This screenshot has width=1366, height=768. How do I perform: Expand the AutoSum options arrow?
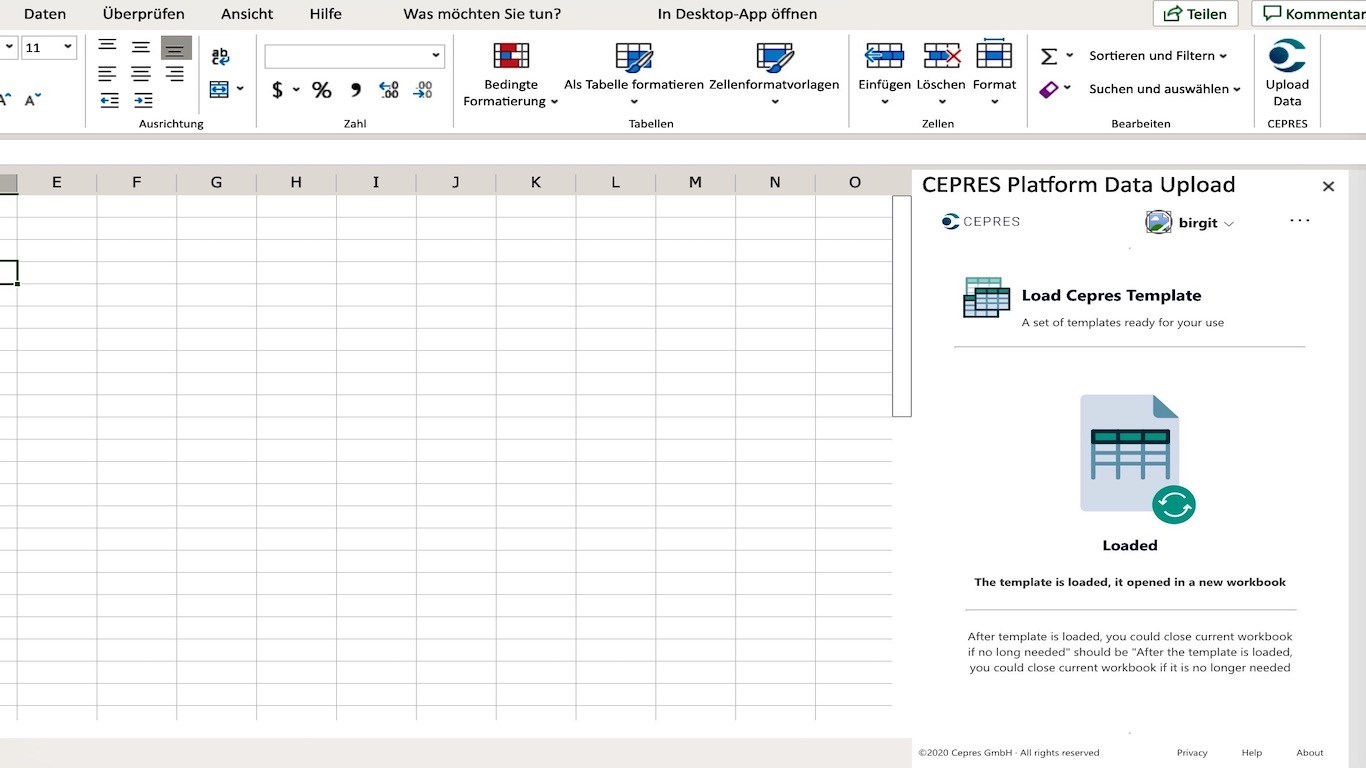[1069, 56]
